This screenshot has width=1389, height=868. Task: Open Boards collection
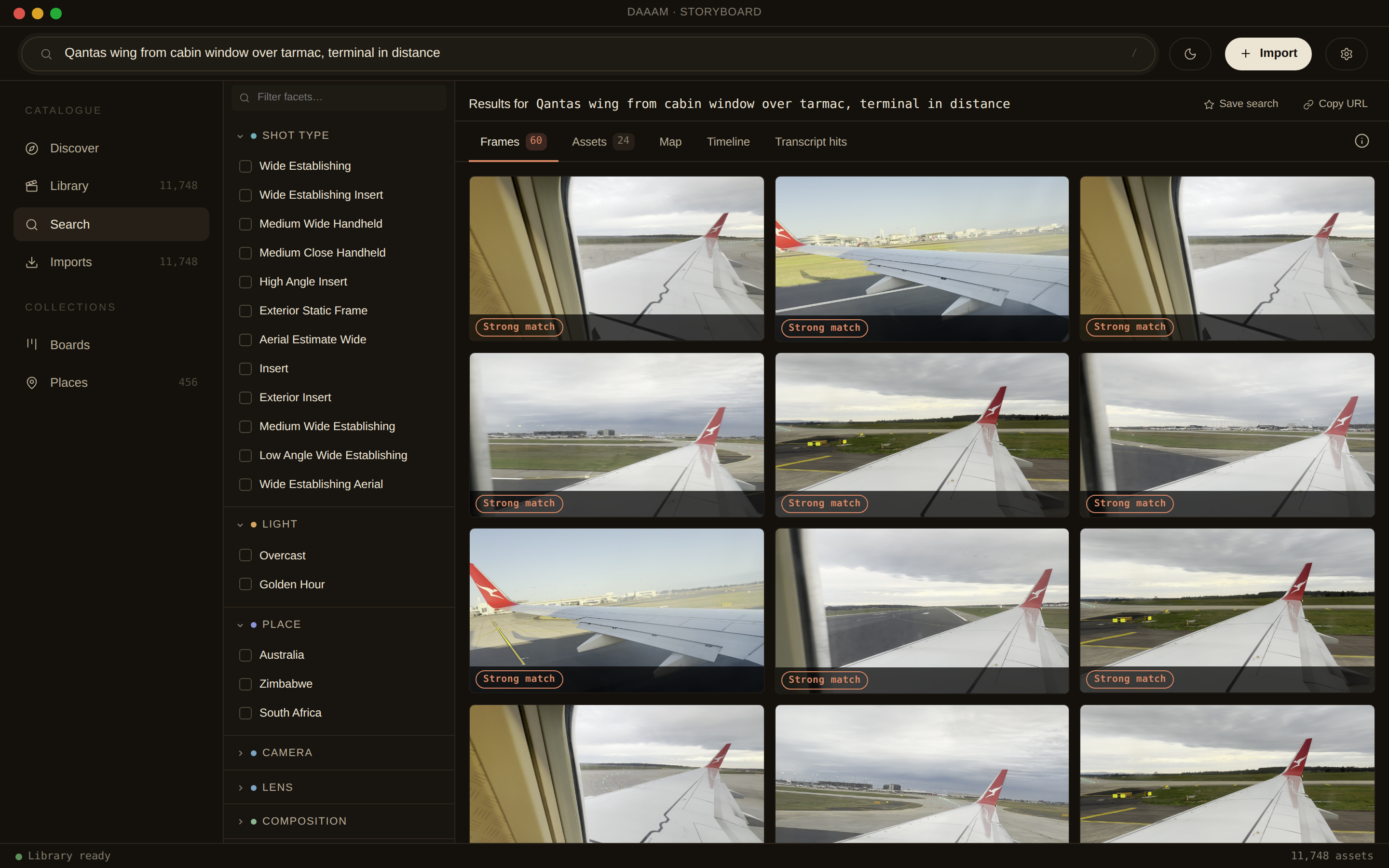pyautogui.click(x=111, y=345)
